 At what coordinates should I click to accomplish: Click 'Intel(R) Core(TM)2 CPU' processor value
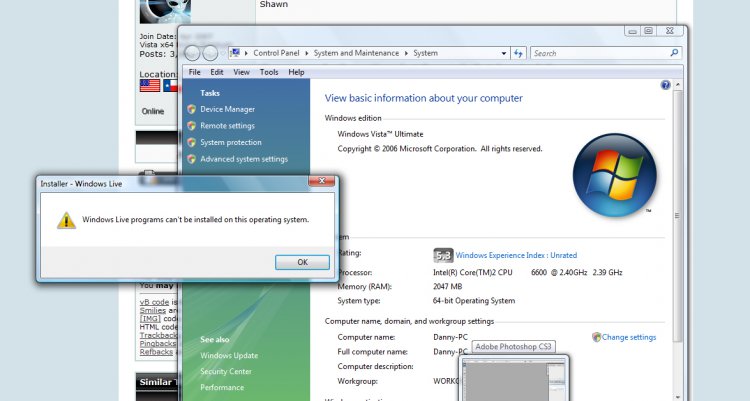click(473, 272)
